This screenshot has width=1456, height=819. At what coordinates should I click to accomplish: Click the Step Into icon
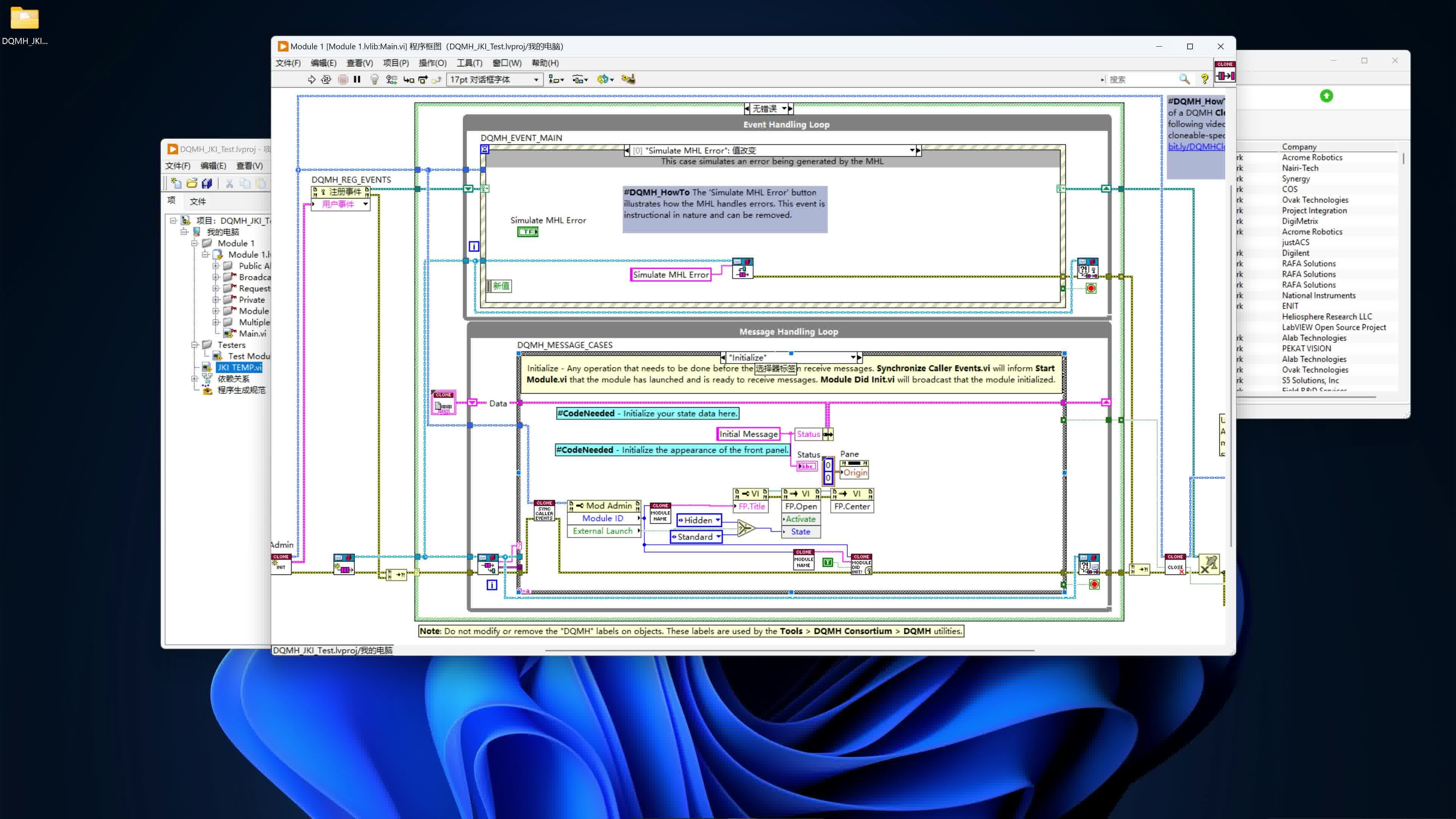click(x=409, y=80)
